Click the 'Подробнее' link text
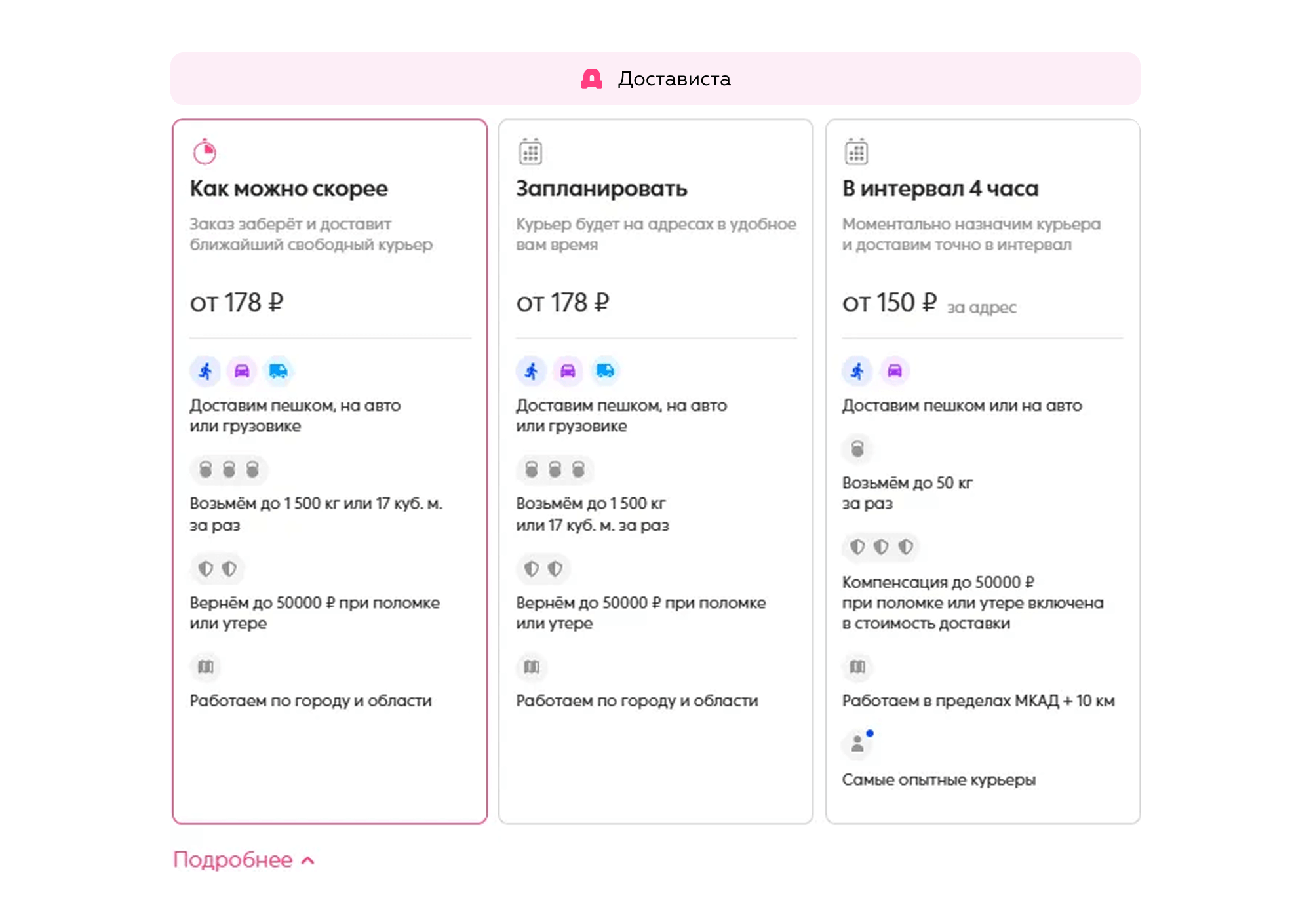Image resolution: width=1311 pixels, height=924 pixels. [x=233, y=860]
